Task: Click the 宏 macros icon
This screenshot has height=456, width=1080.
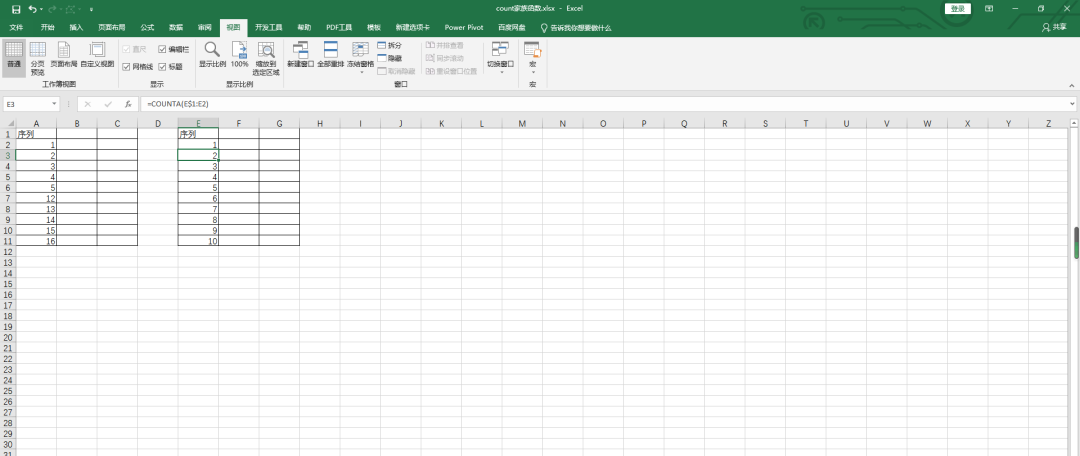Action: pyautogui.click(x=532, y=49)
